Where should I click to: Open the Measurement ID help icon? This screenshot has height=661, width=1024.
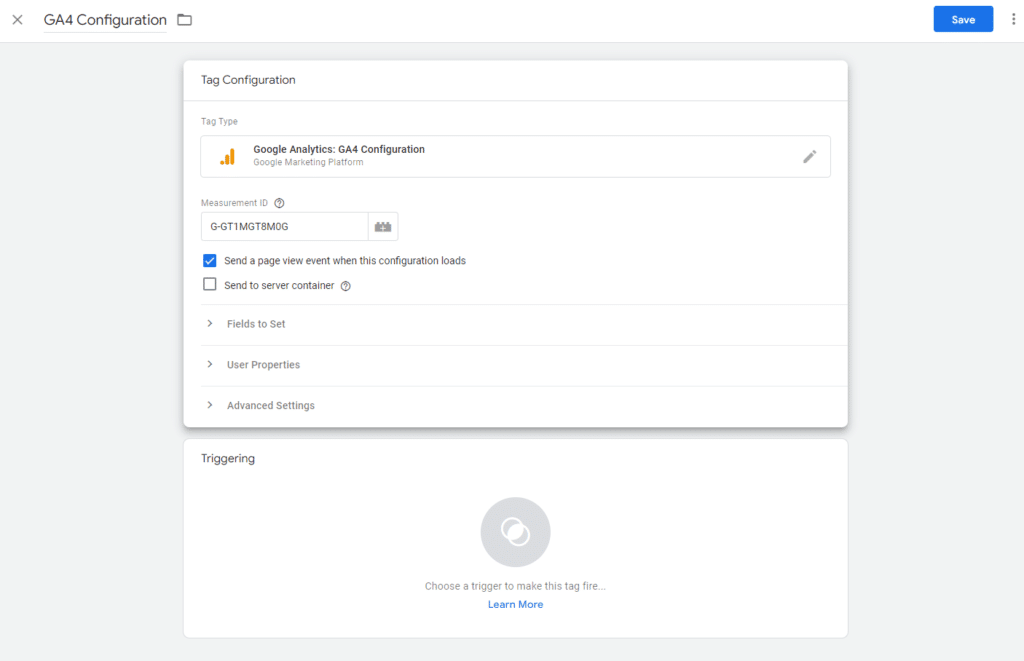pos(280,203)
